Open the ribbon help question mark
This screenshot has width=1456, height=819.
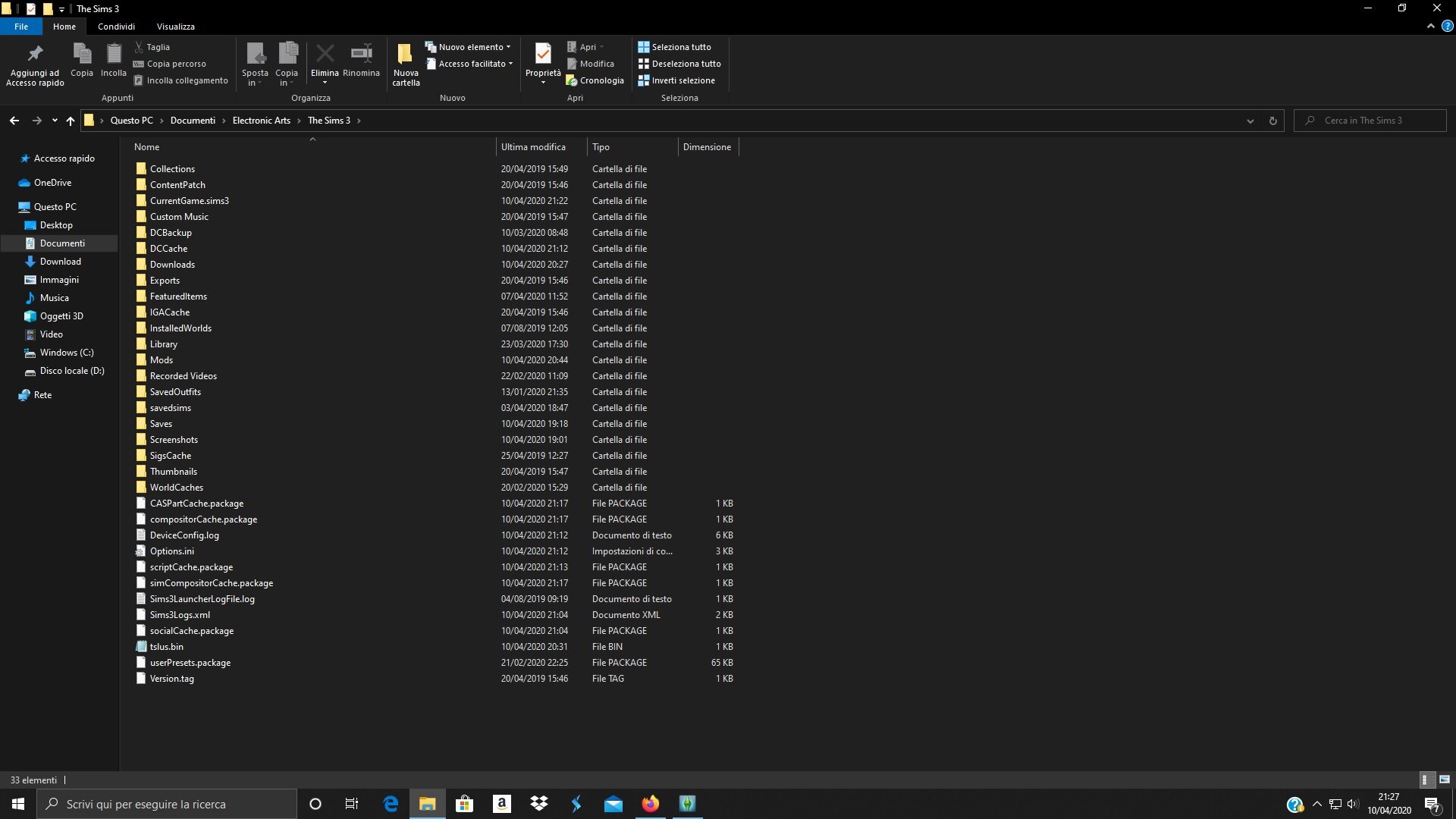click(x=1447, y=27)
